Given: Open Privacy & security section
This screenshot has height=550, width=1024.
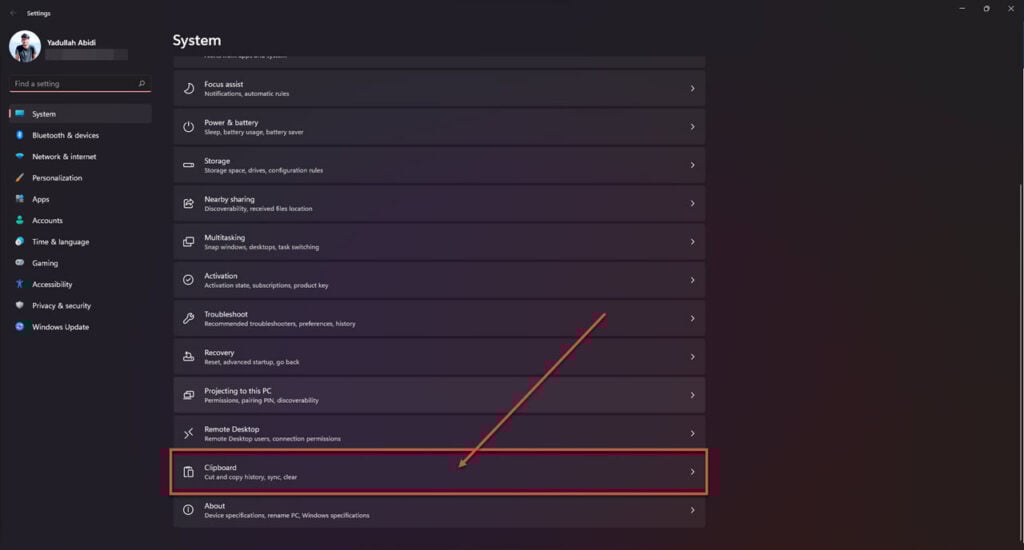Looking at the screenshot, I should [80, 306].
